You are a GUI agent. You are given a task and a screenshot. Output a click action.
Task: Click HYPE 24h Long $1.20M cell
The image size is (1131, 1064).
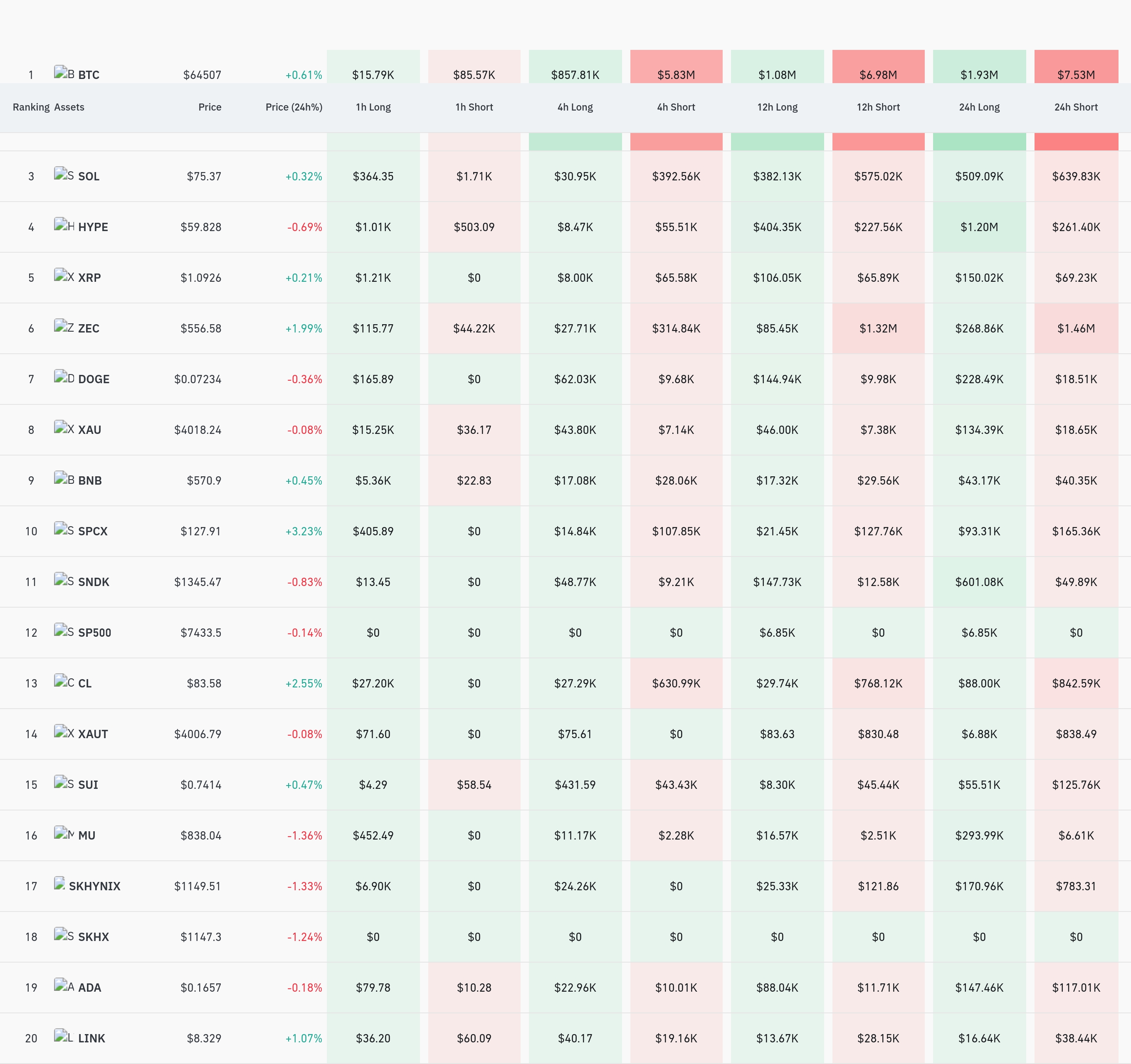point(979,227)
